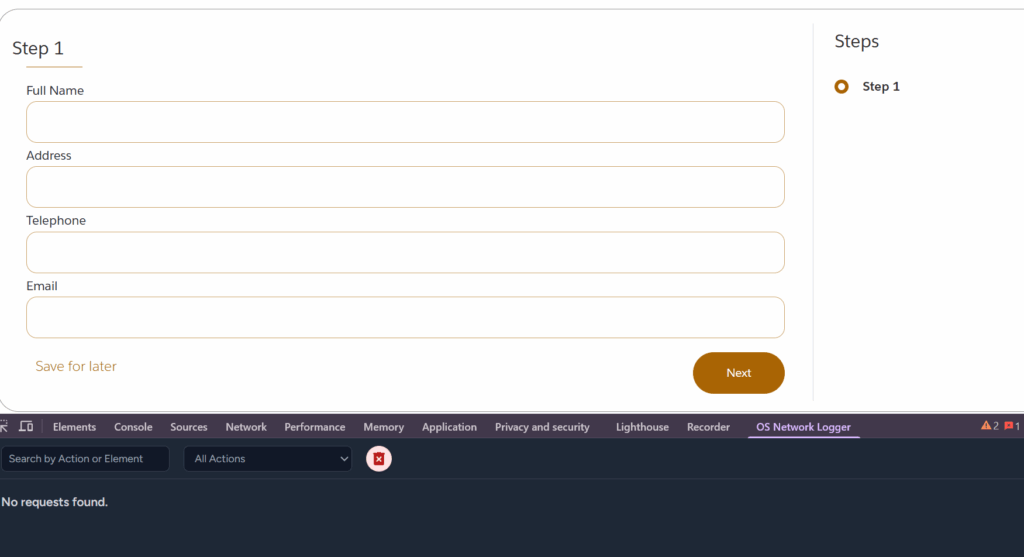The width and height of the screenshot is (1024, 557).
Task: Select the Step 1 radio indicator
Action: (841, 87)
